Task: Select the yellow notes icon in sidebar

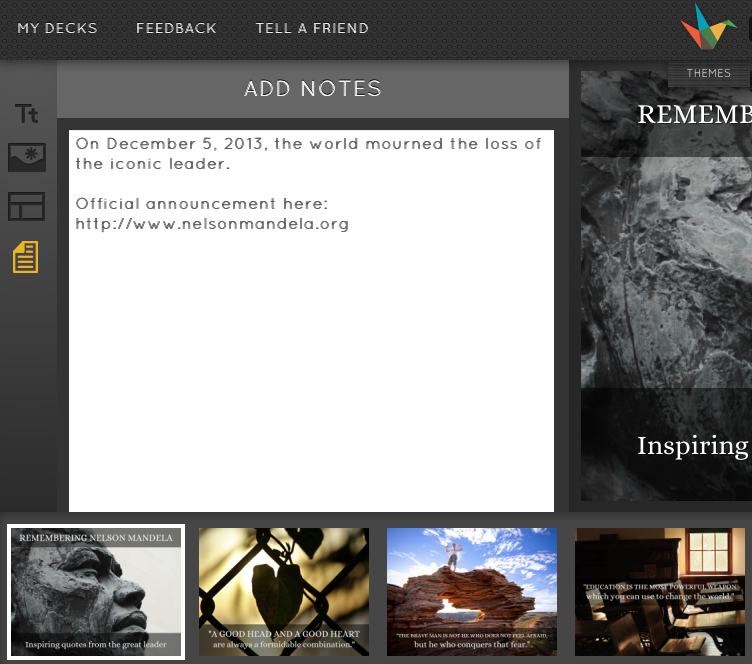Action: [26, 257]
